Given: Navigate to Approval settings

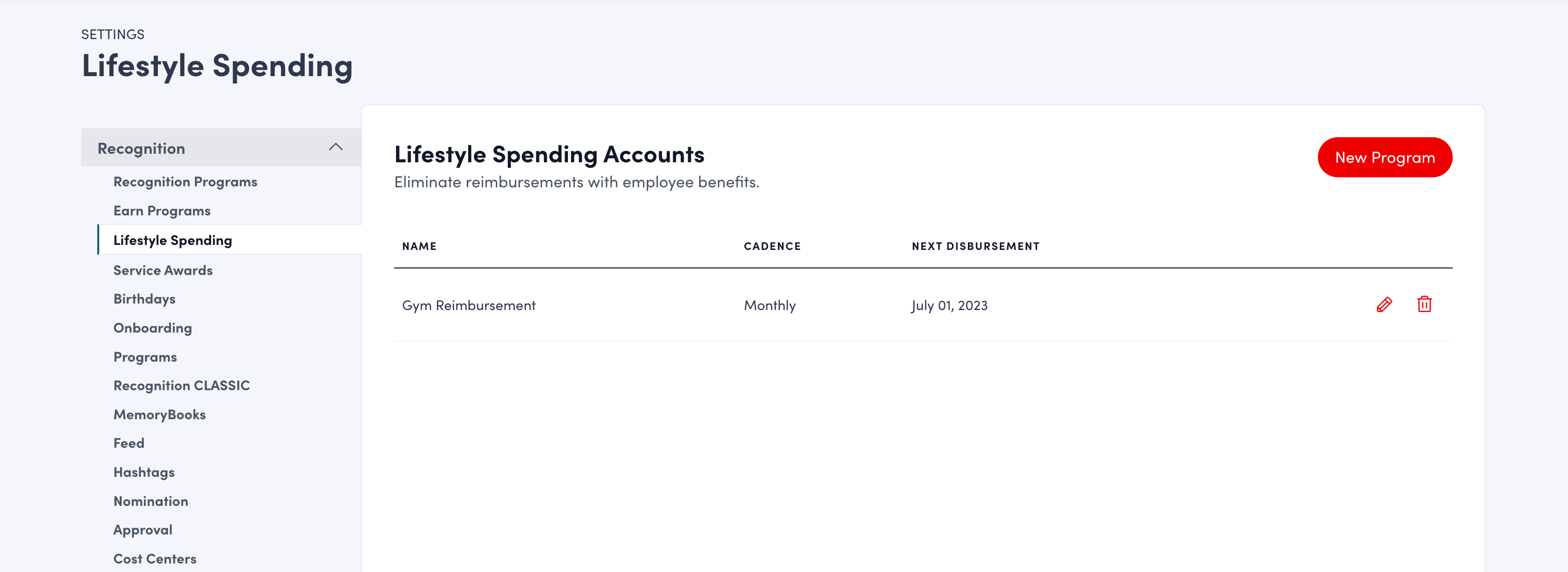Looking at the screenshot, I should point(142,530).
